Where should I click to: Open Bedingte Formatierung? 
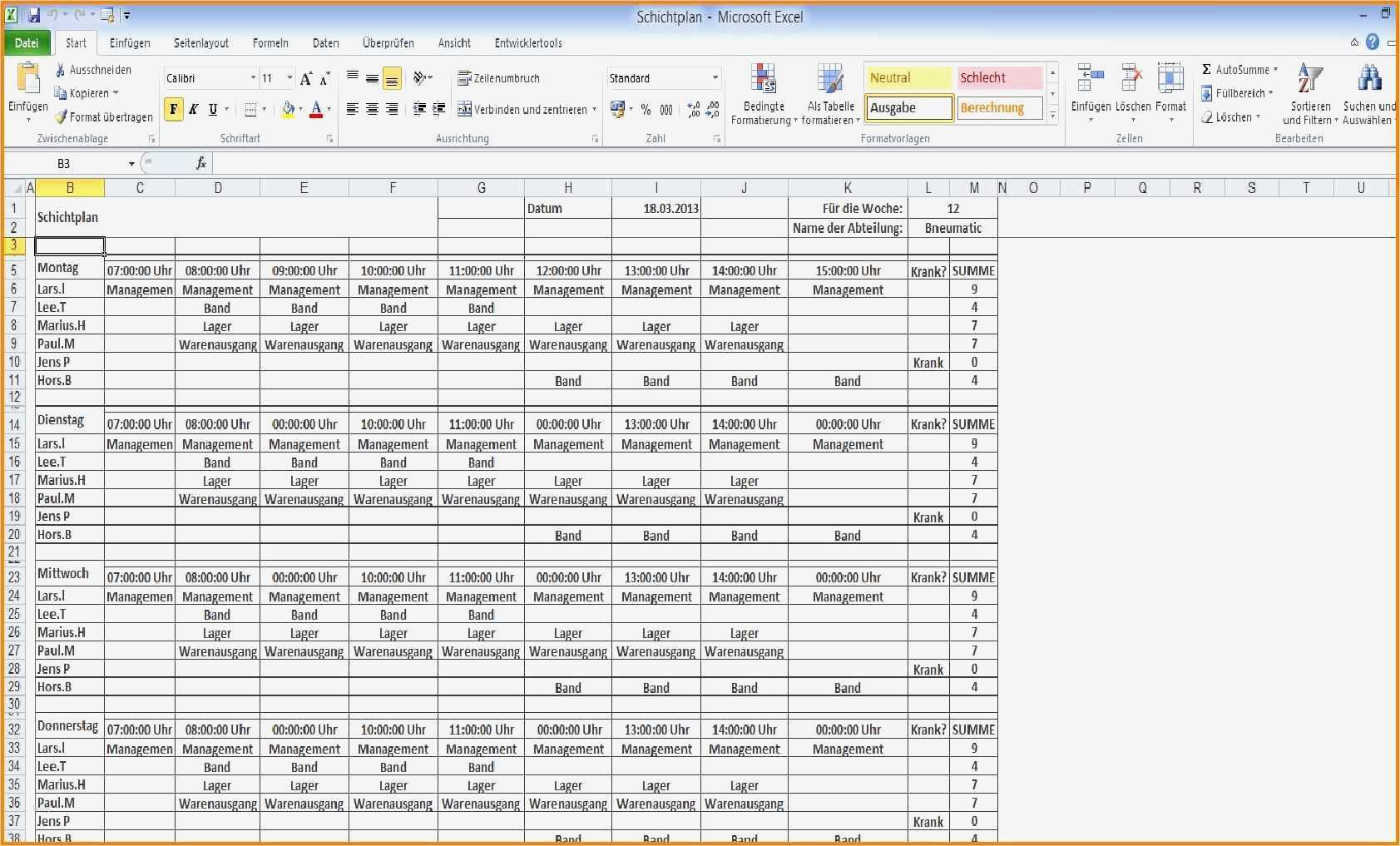764,95
